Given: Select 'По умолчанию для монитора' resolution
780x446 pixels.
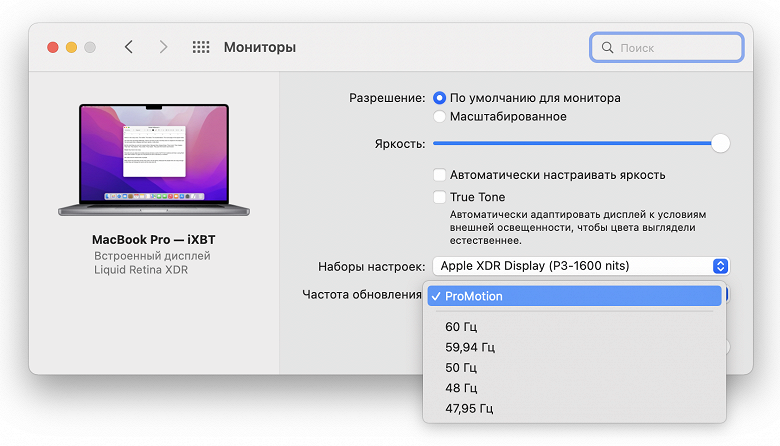Looking at the screenshot, I should [x=440, y=98].
